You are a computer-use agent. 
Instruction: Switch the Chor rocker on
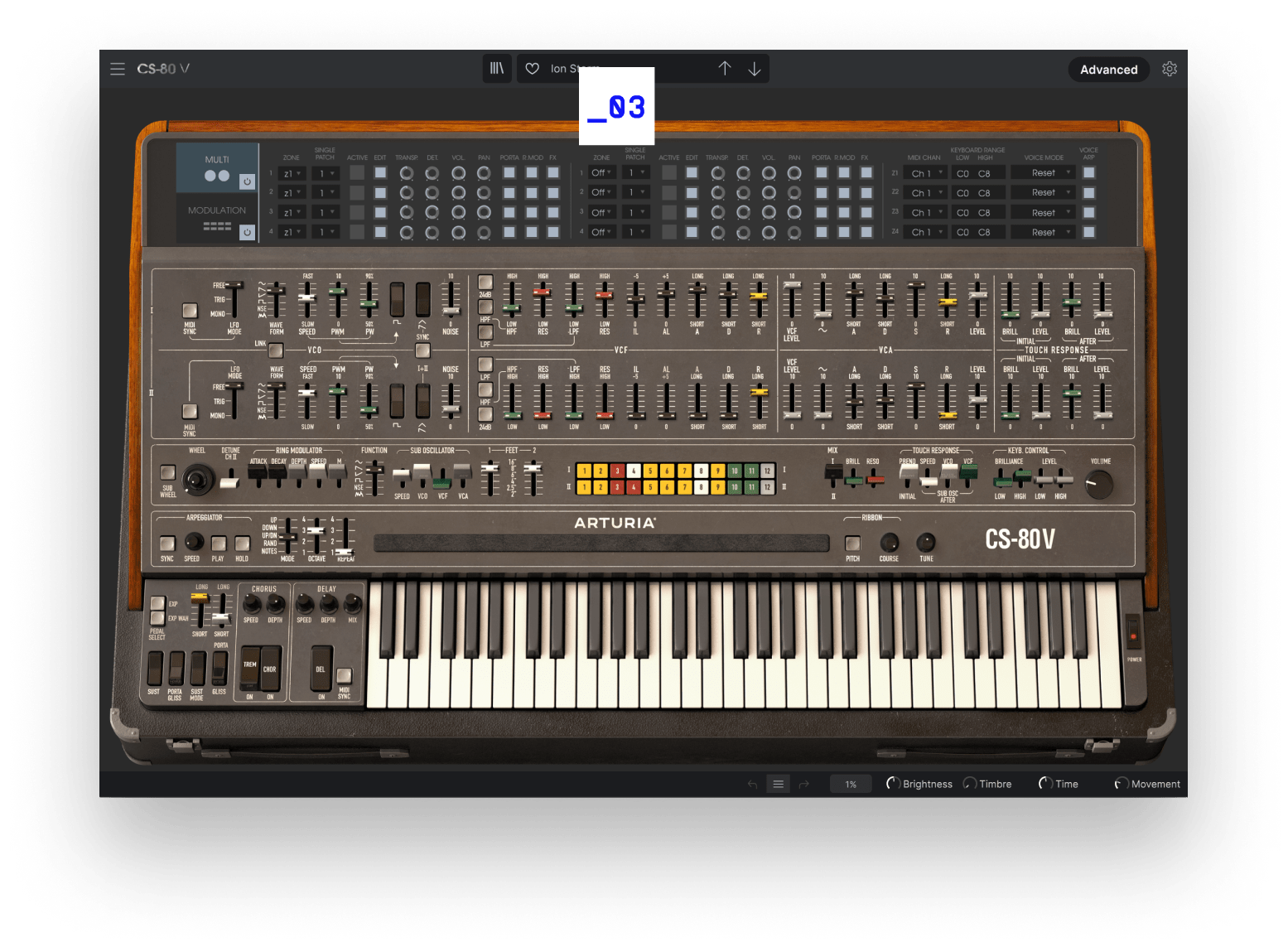pyautogui.click(x=270, y=668)
